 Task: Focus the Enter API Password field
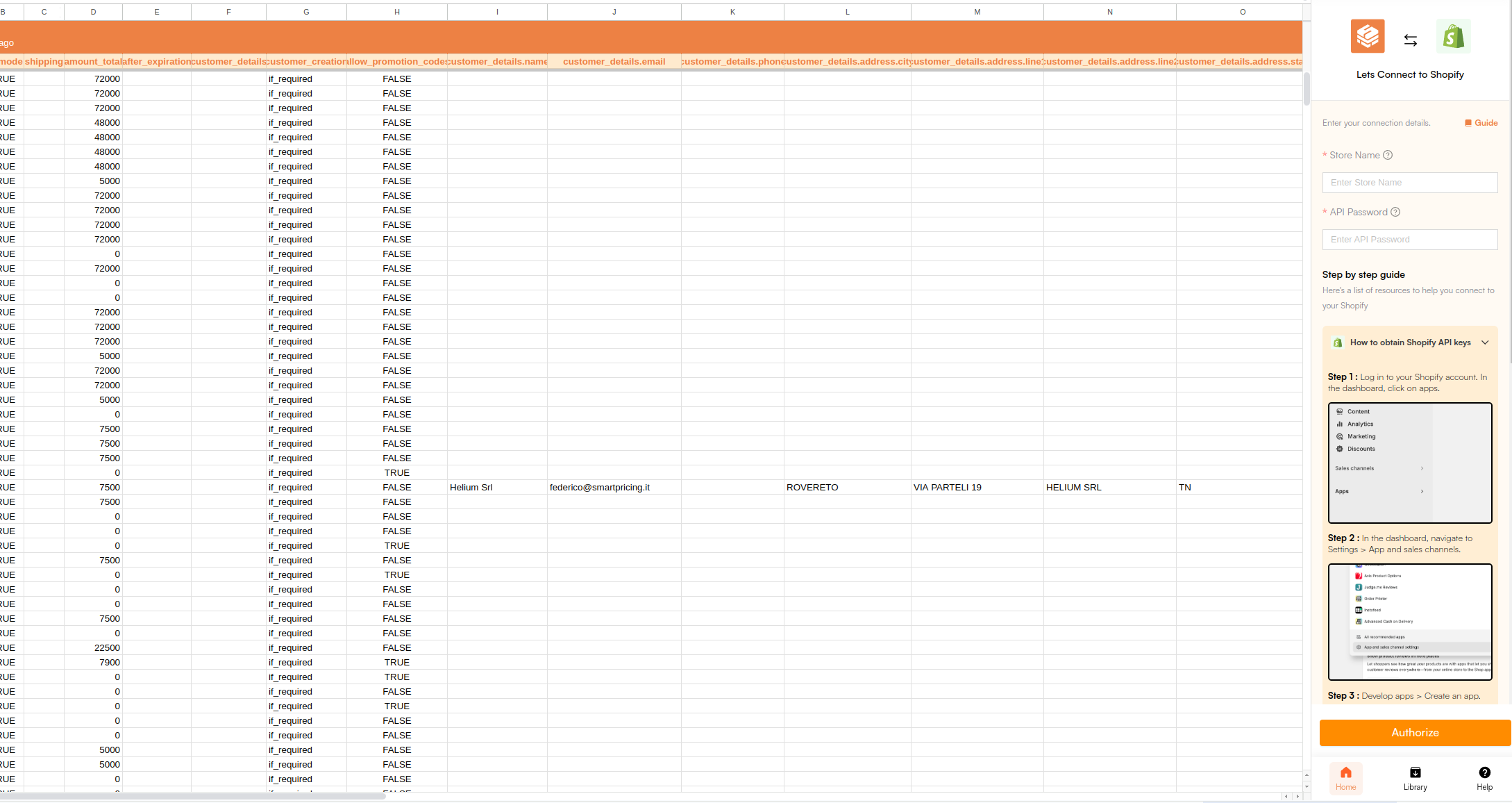pos(1409,240)
